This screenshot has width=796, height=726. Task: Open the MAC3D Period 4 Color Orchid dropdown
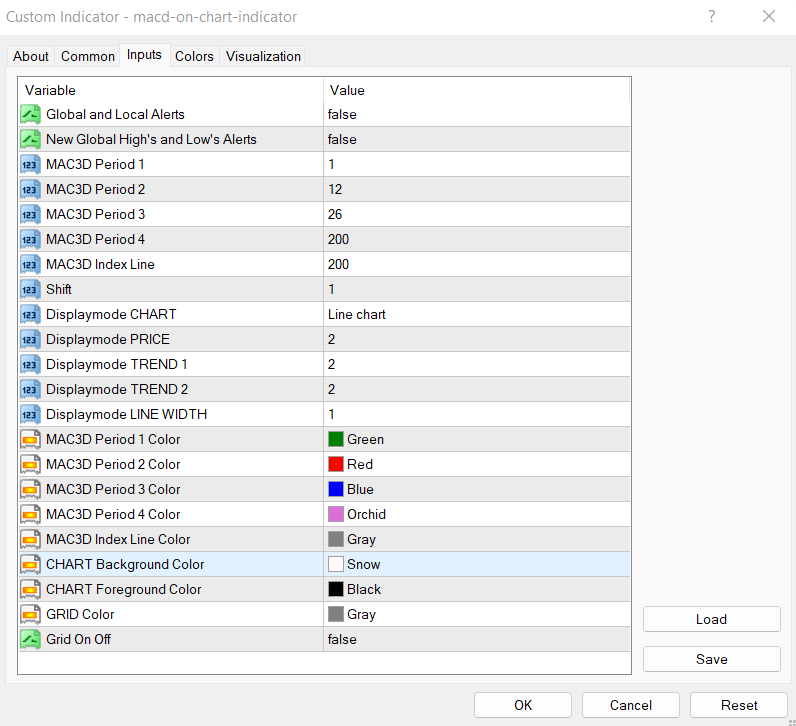[x=476, y=514]
